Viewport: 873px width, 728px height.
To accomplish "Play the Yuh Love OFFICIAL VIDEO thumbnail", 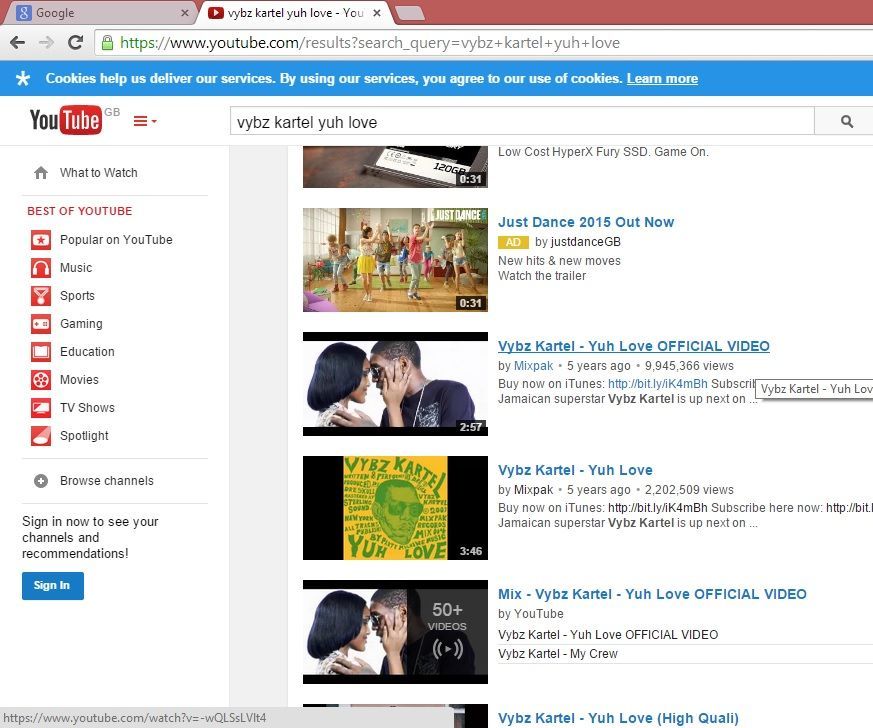I will (x=395, y=384).
